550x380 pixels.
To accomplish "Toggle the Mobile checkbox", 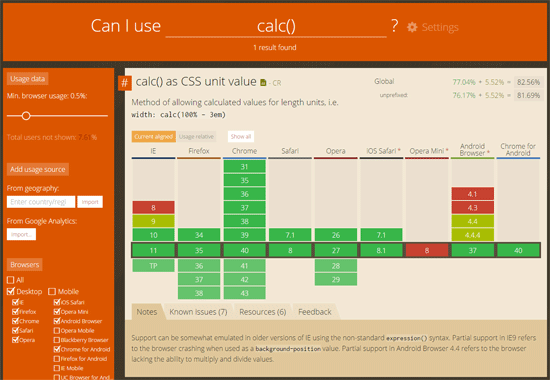I will point(52,291).
